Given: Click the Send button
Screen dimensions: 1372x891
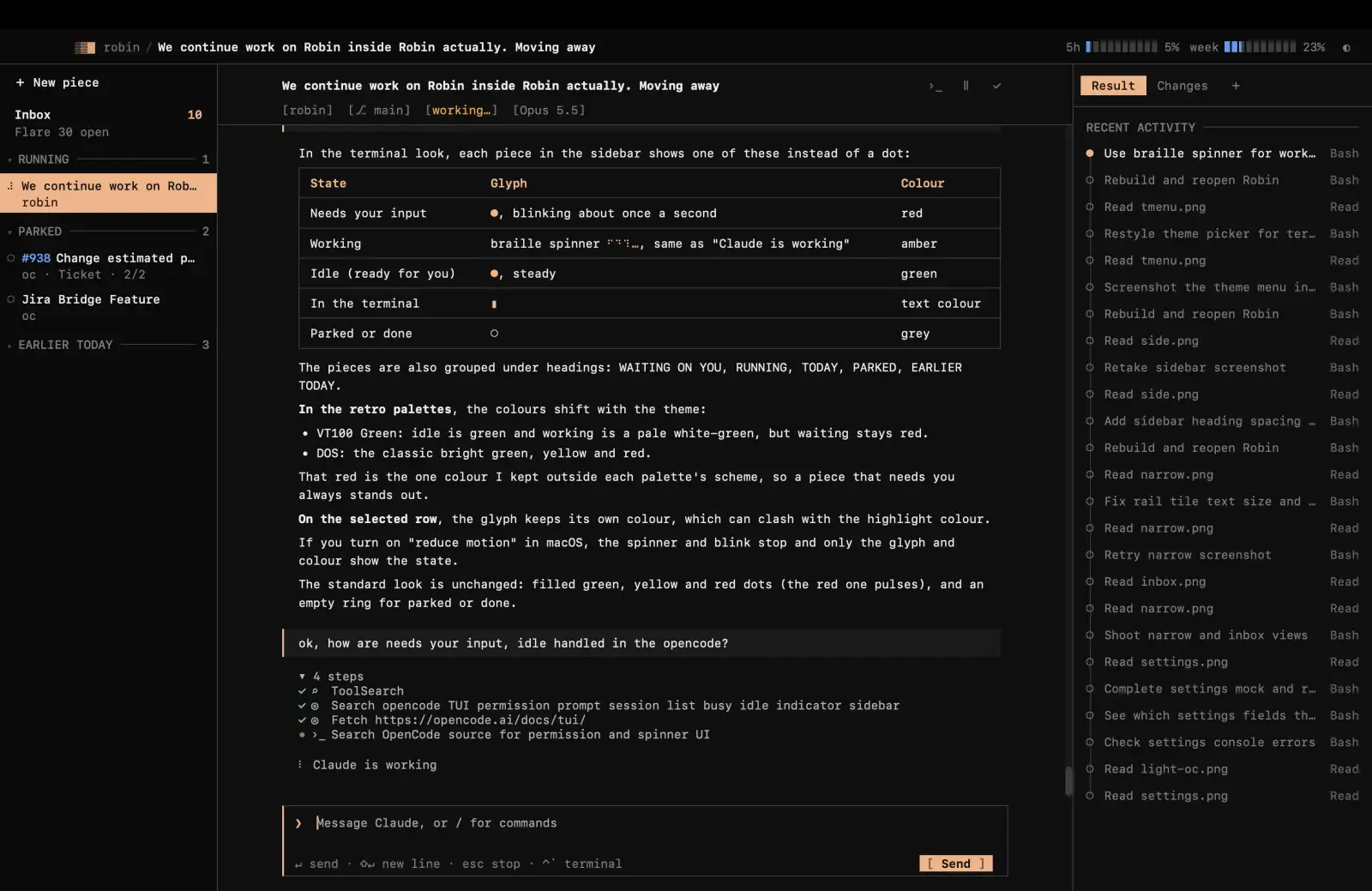Looking at the screenshot, I should coord(955,864).
